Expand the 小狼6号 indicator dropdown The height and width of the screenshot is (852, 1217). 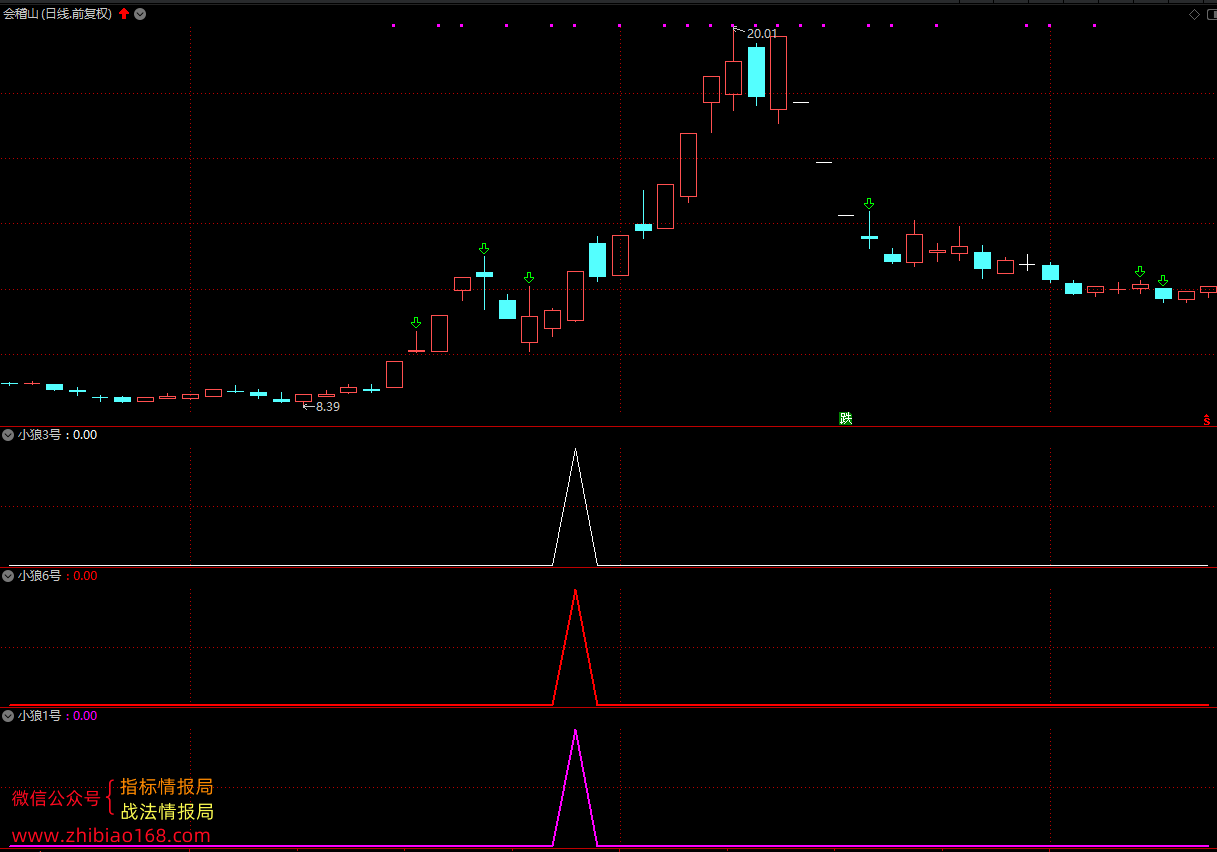pyautogui.click(x=9, y=576)
